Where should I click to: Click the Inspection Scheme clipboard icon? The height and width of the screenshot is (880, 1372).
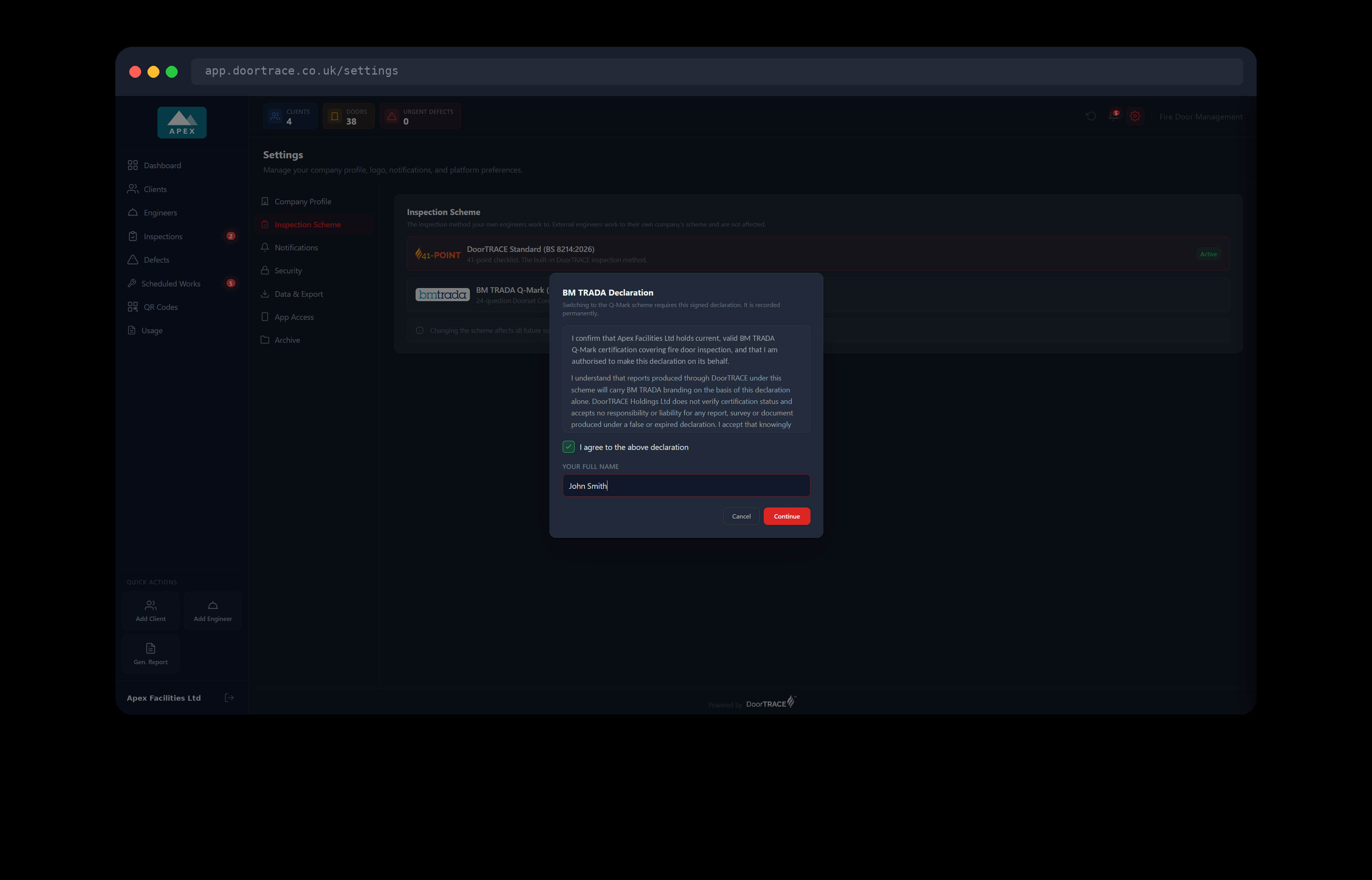click(x=265, y=224)
